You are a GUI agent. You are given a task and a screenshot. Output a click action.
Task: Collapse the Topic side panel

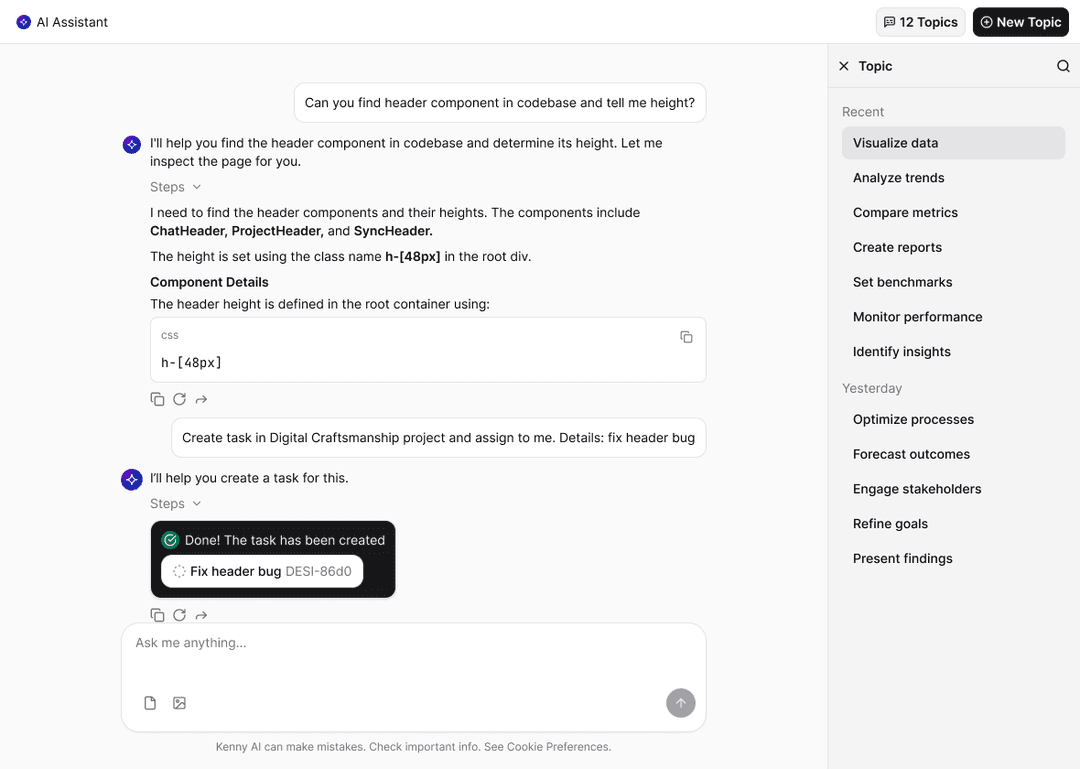(x=843, y=66)
